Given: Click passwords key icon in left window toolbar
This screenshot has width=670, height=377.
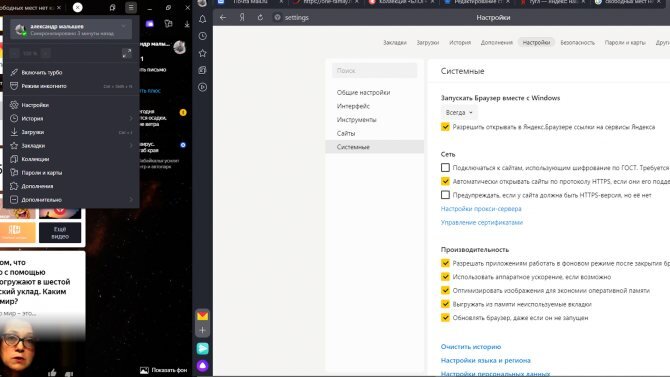Looking at the screenshot, I should (x=168, y=24).
